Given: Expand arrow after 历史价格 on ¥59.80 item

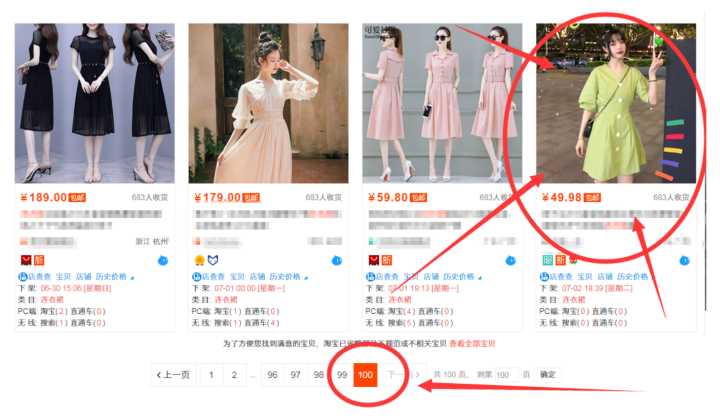Looking at the screenshot, I should (x=480, y=278).
